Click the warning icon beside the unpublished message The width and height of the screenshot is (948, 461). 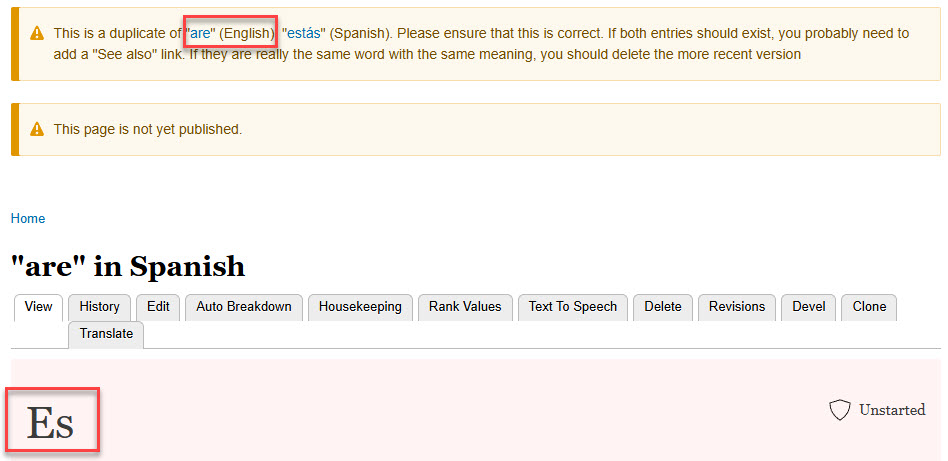point(37,130)
